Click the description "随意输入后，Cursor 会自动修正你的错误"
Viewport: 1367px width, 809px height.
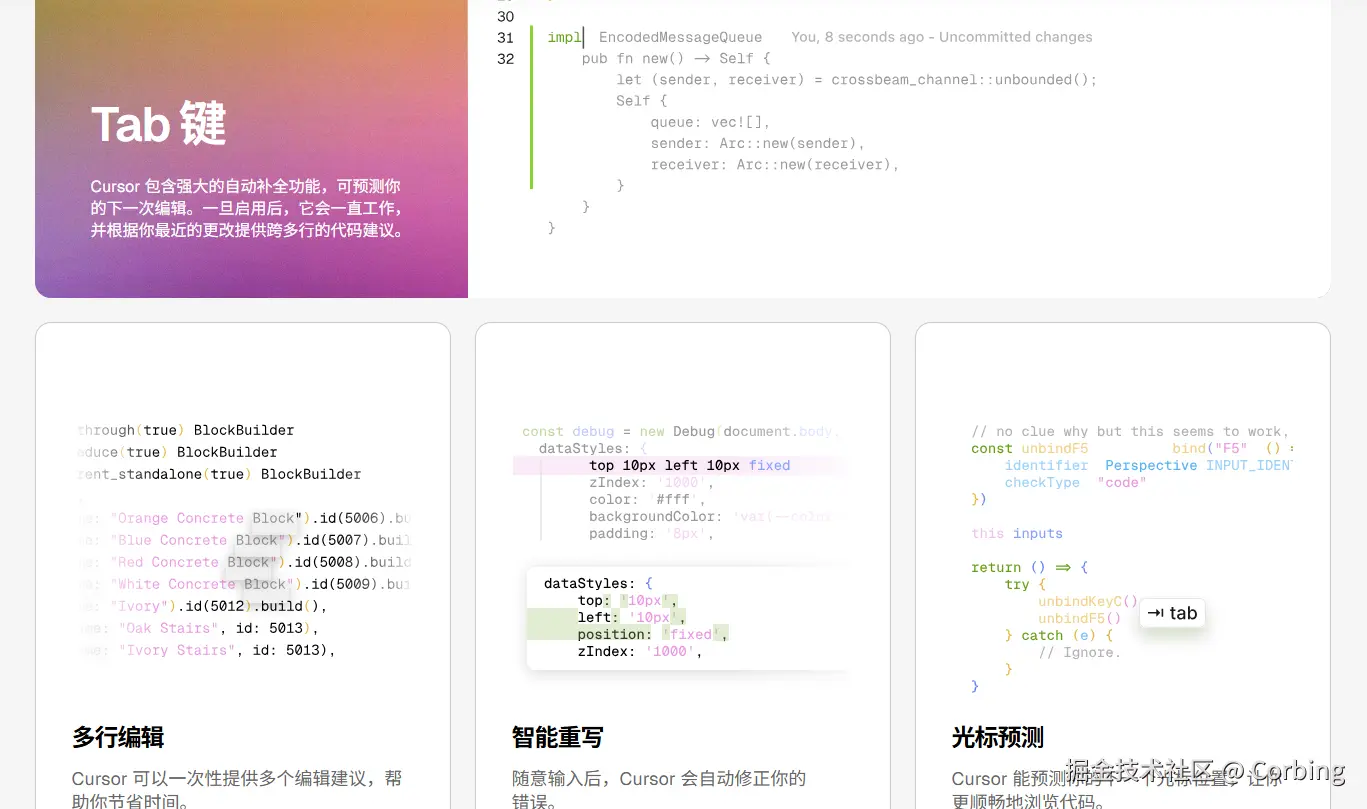(x=659, y=789)
